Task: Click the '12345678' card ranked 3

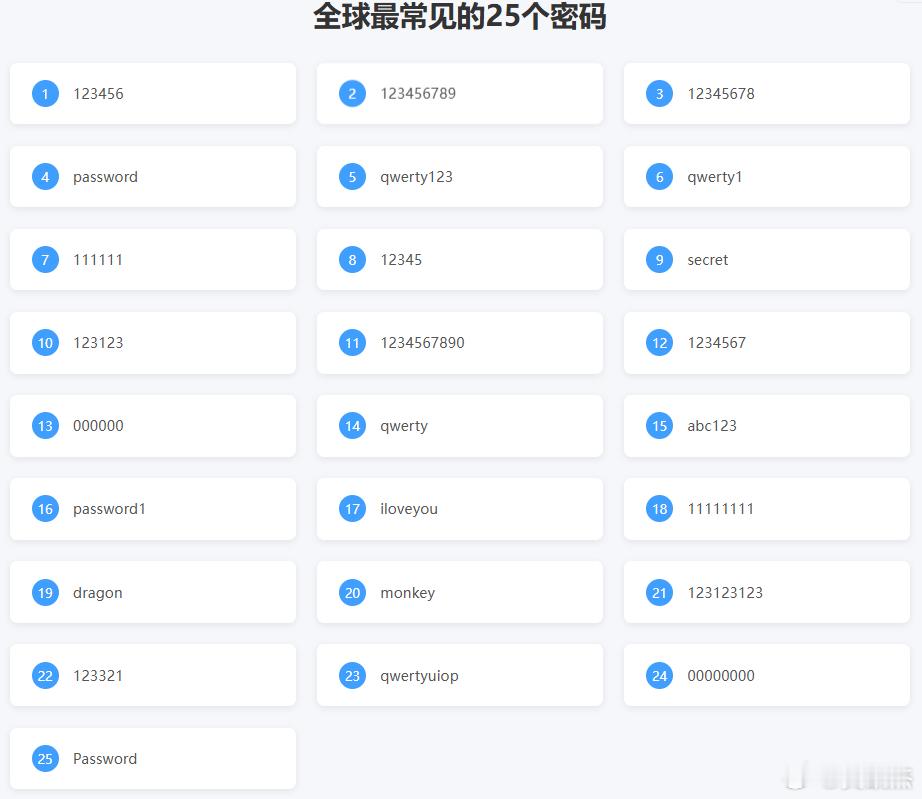Action: pos(766,93)
